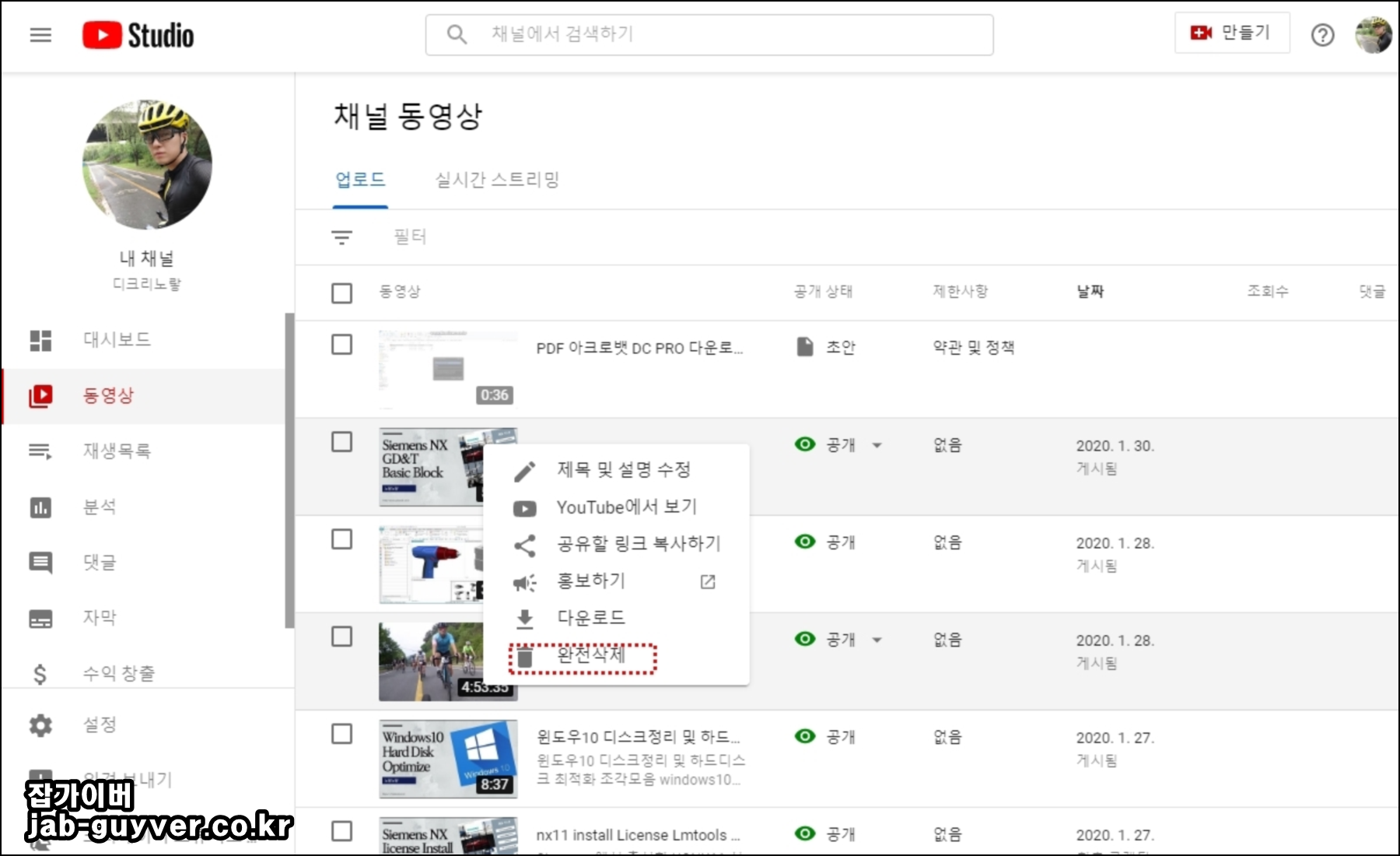Click into the 채널에서 검색하기 search field
The height and width of the screenshot is (856, 1400).
click(x=709, y=34)
